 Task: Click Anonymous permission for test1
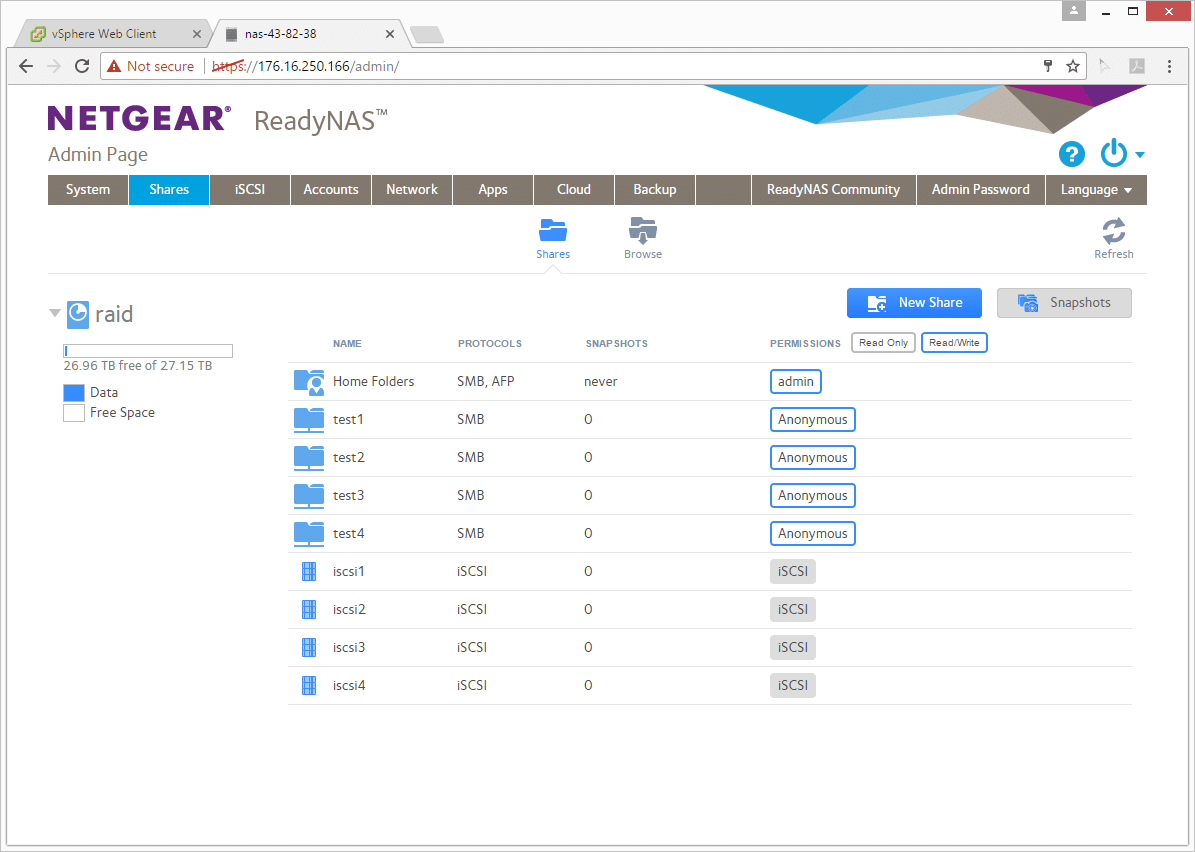click(812, 420)
